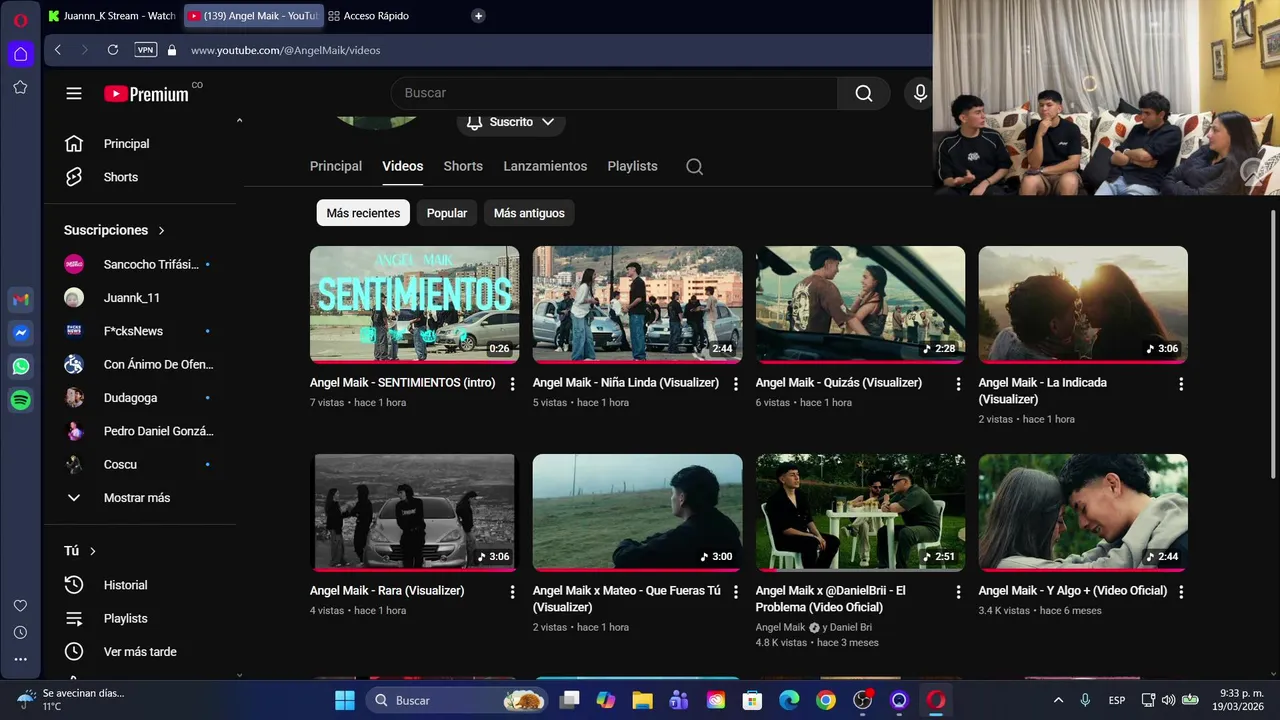Toggle the VPN badge in address bar
The image size is (1280, 720).
146,50
